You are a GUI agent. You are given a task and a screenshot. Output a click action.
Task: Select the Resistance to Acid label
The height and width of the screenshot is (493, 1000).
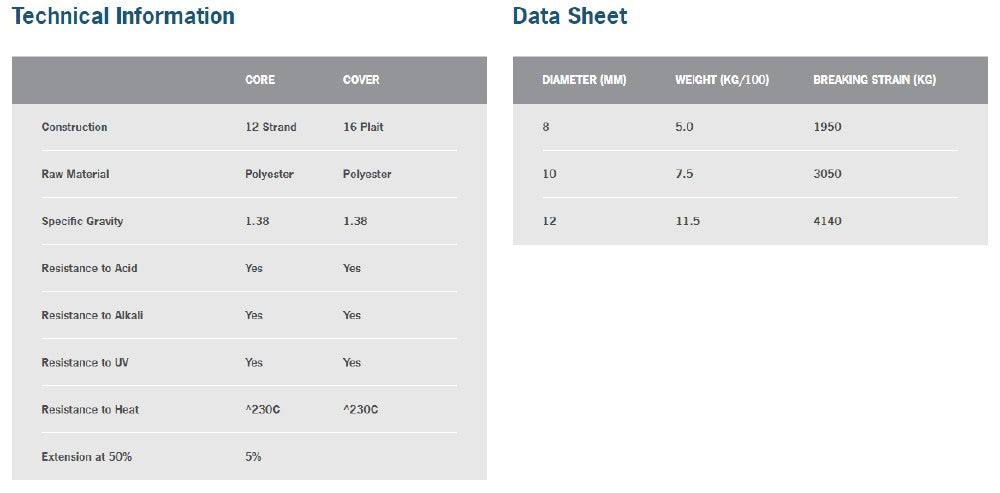click(x=89, y=268)
